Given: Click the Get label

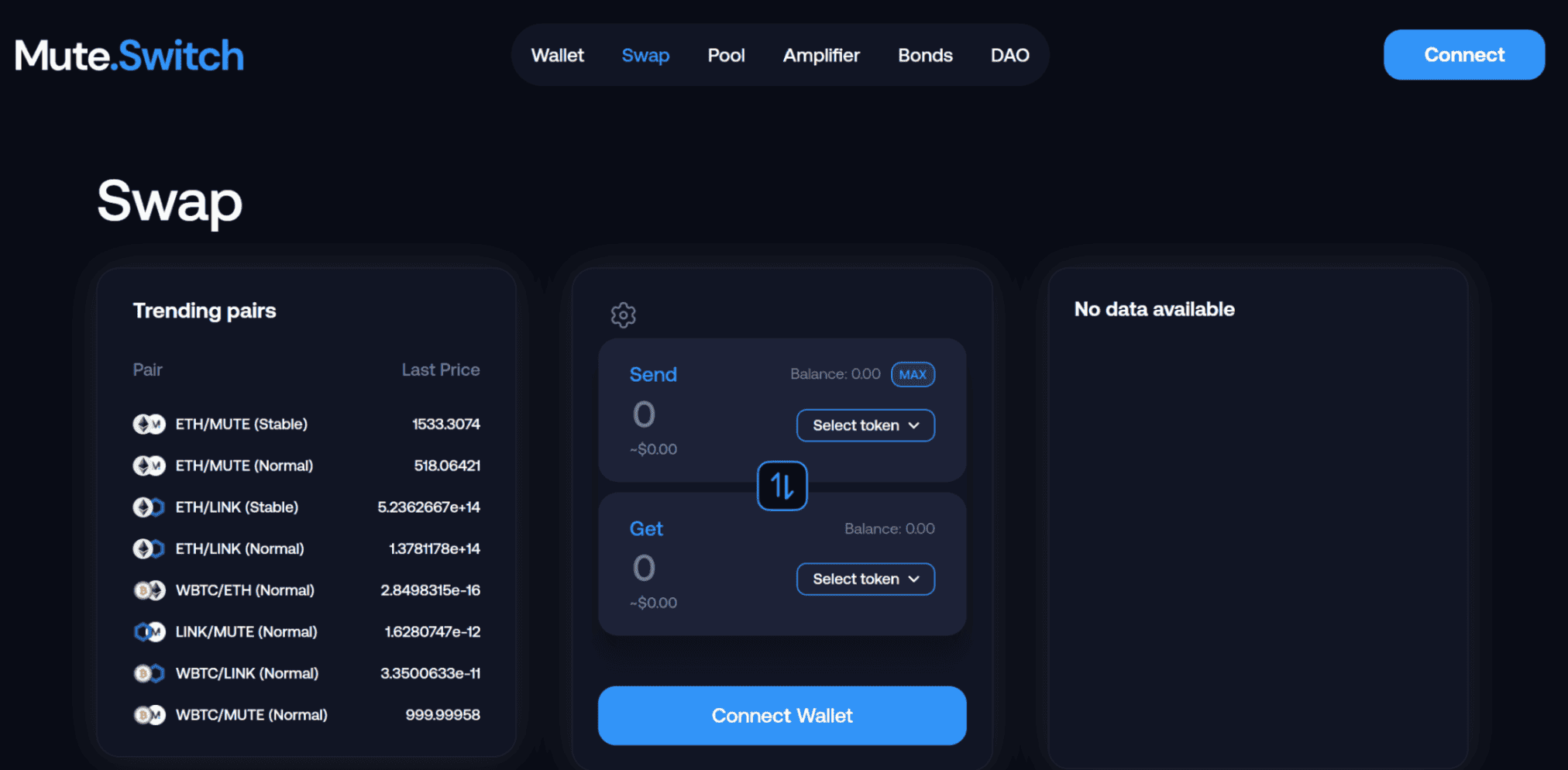Looking at the screenshot, I should (646, 528).
